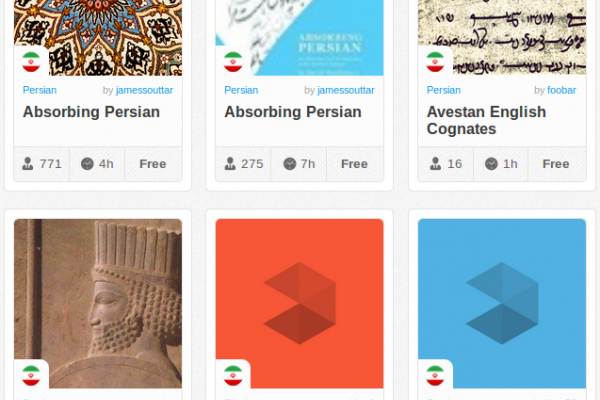Click Iran flag on the blue-cover Absorbing Persian card

coord(233,61)
